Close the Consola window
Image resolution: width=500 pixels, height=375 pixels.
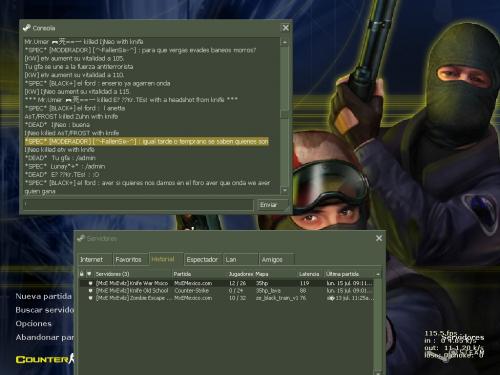pyautogui.click(x=286, y=28)
